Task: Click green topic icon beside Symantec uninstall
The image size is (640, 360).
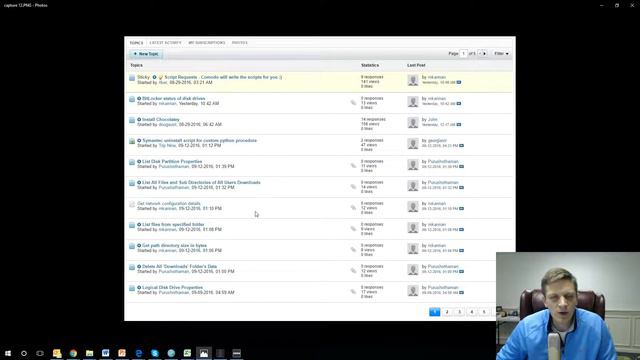Action: (x=132, y=141)
